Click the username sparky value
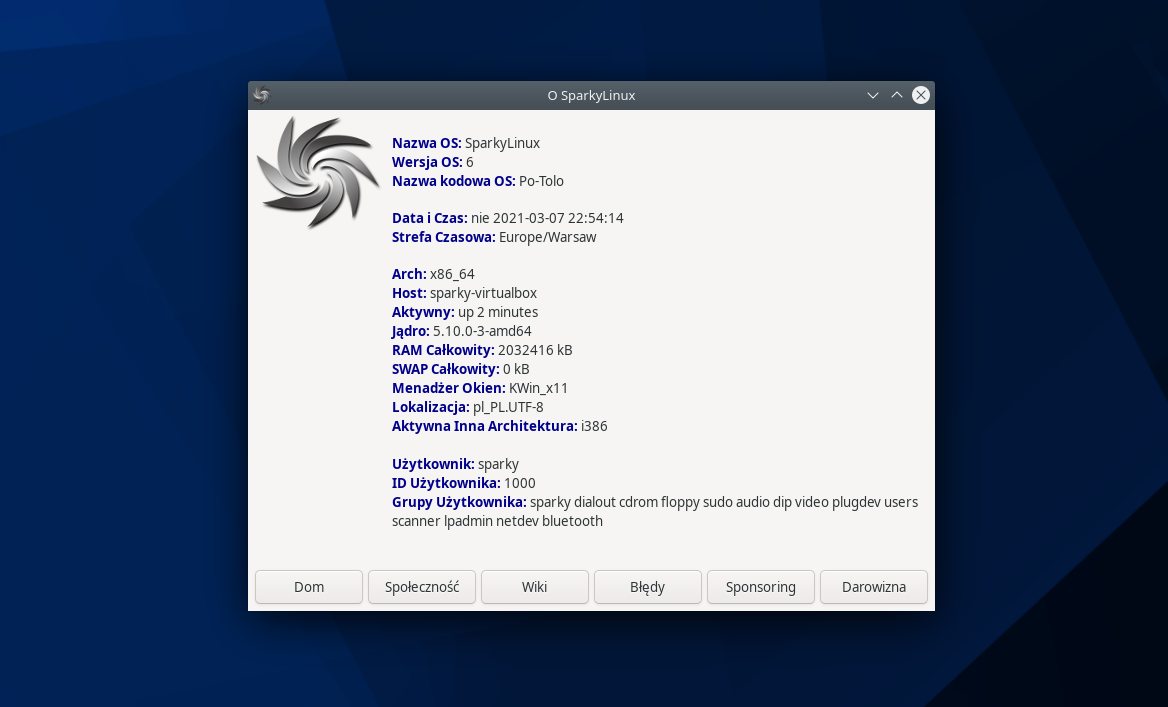 point(498,464)
